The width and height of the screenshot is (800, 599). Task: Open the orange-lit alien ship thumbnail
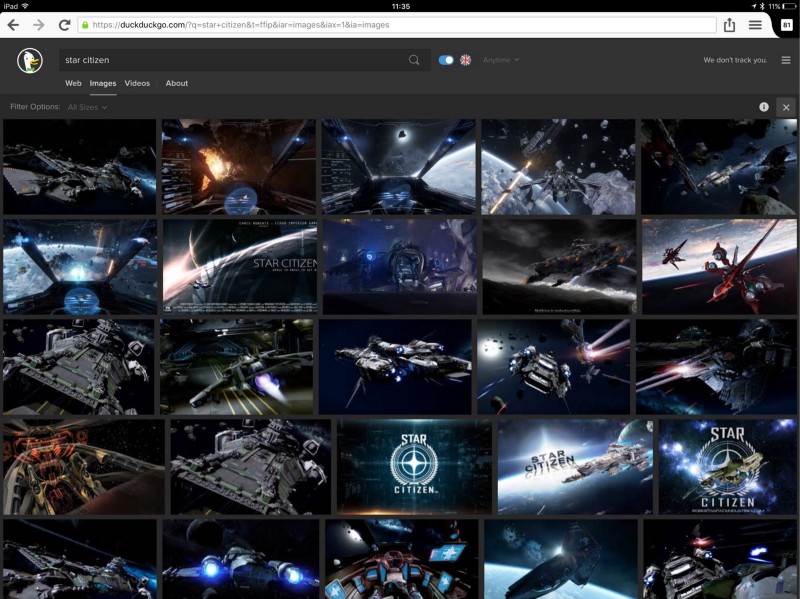[84, 466]
